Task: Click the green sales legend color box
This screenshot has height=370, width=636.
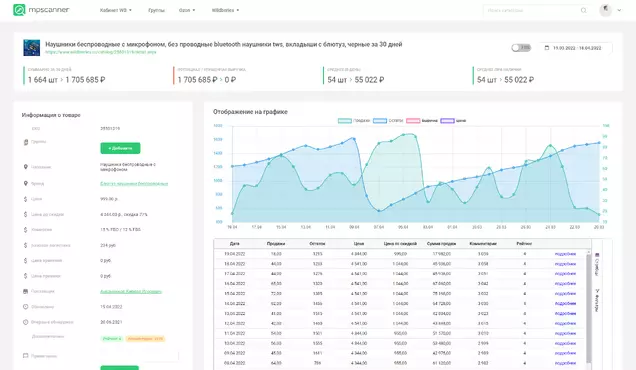Action: (x=345, y=120)
